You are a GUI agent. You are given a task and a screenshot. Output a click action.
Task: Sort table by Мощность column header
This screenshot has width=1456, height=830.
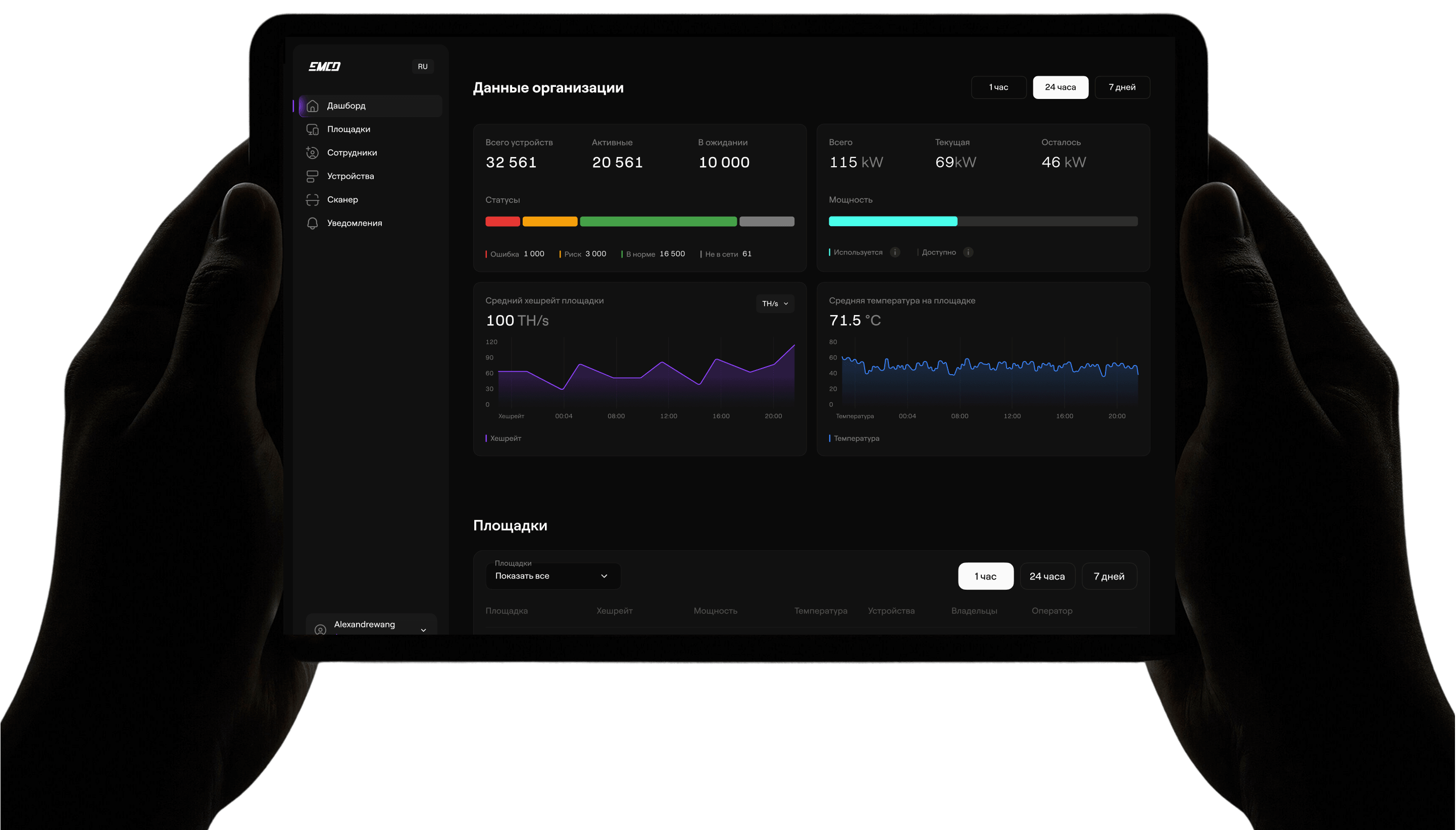(x=716, y=611)
